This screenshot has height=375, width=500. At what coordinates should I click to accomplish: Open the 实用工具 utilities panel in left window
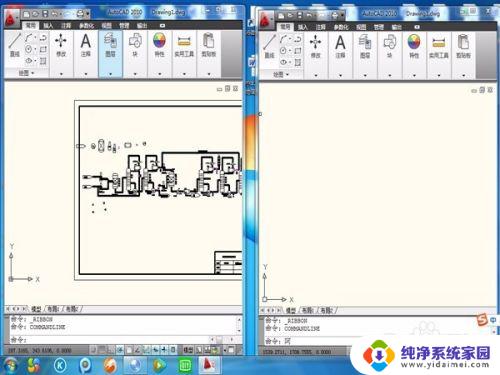184,45
